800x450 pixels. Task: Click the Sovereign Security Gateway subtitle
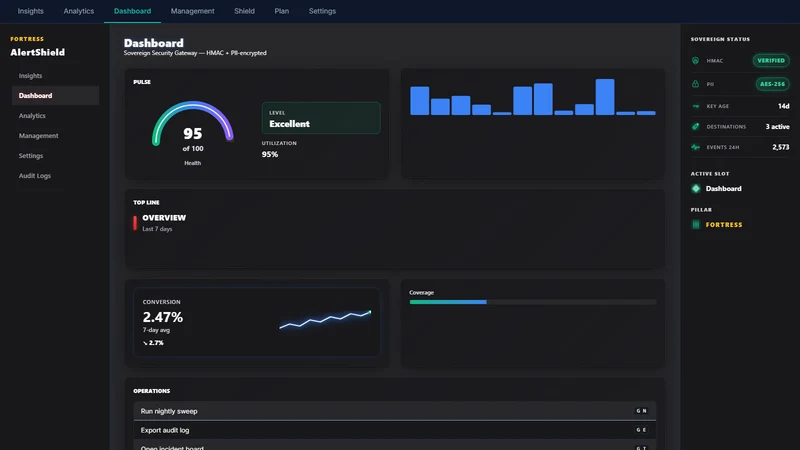coord(195,53)
